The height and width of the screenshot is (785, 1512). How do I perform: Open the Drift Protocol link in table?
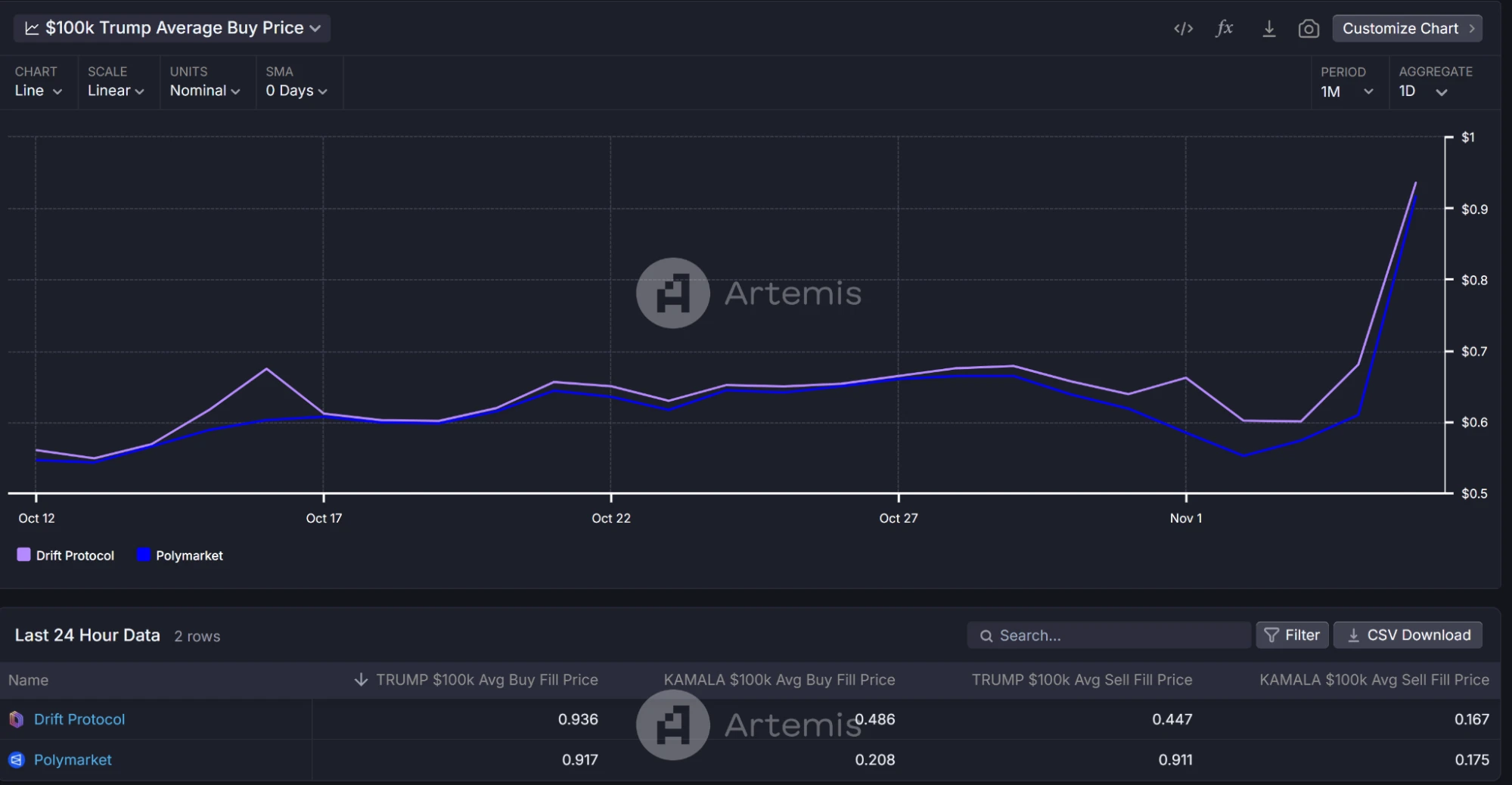coord(79,719)
